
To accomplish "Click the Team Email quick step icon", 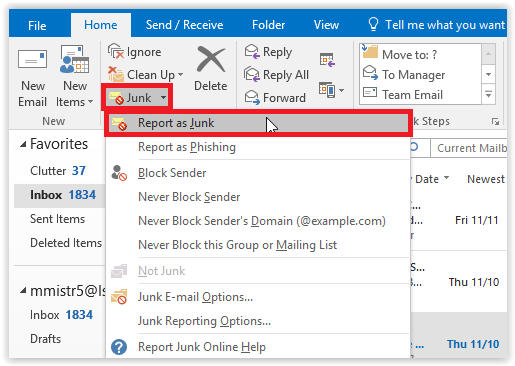I will point(370,92).
